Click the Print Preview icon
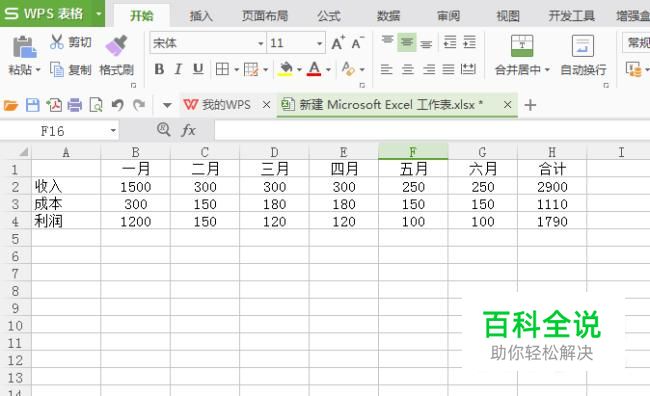Screen dimensions: 650x396 pos(96,105)
